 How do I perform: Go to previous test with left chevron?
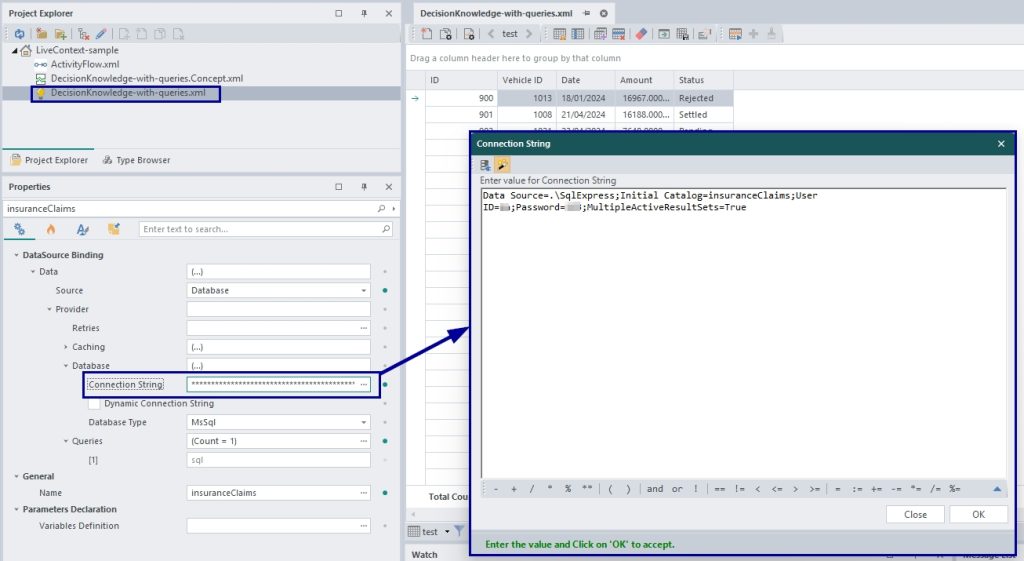pos(490,34)
